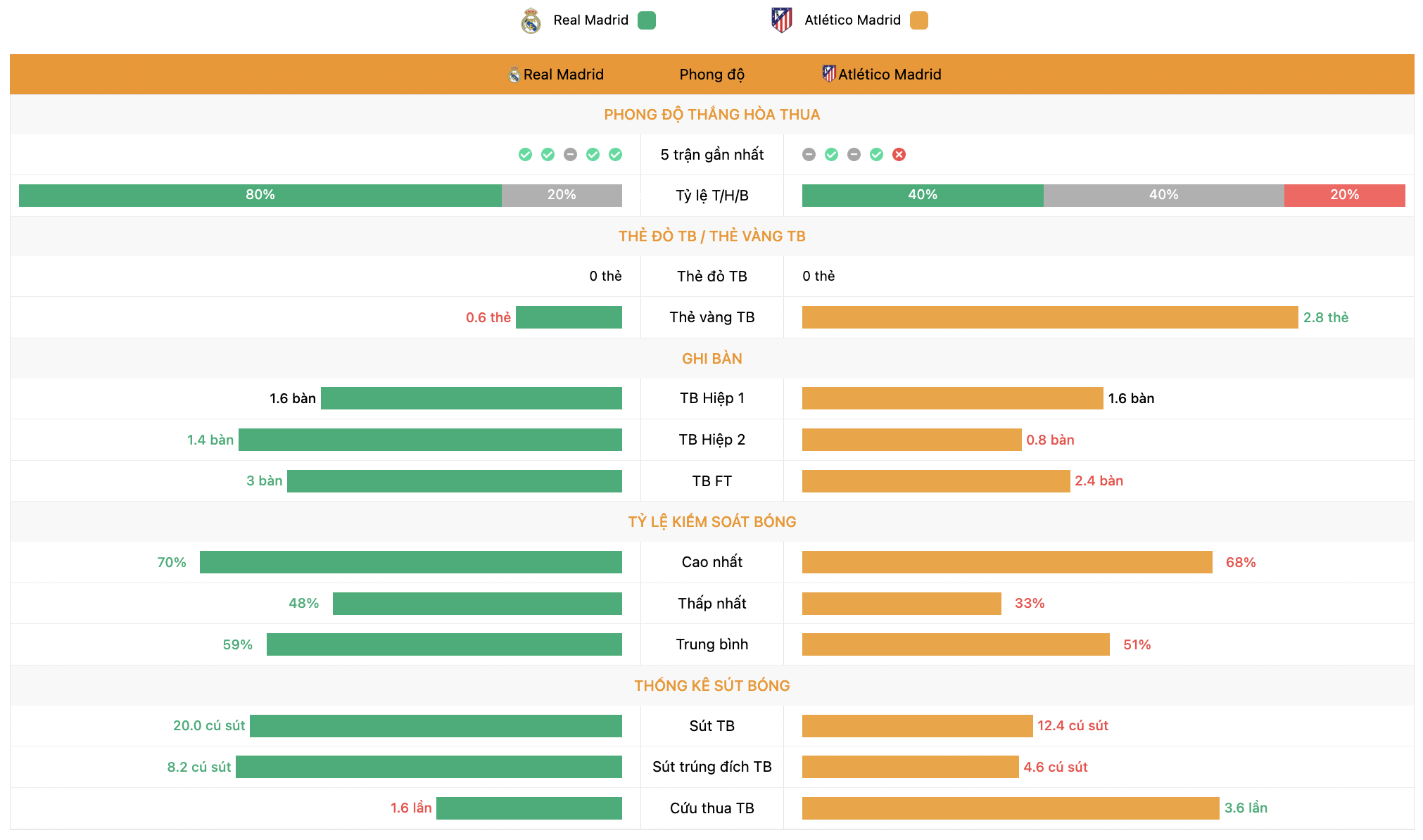Click the Phong độ header label
The image size is (1423, 840).
pos(711,75)
